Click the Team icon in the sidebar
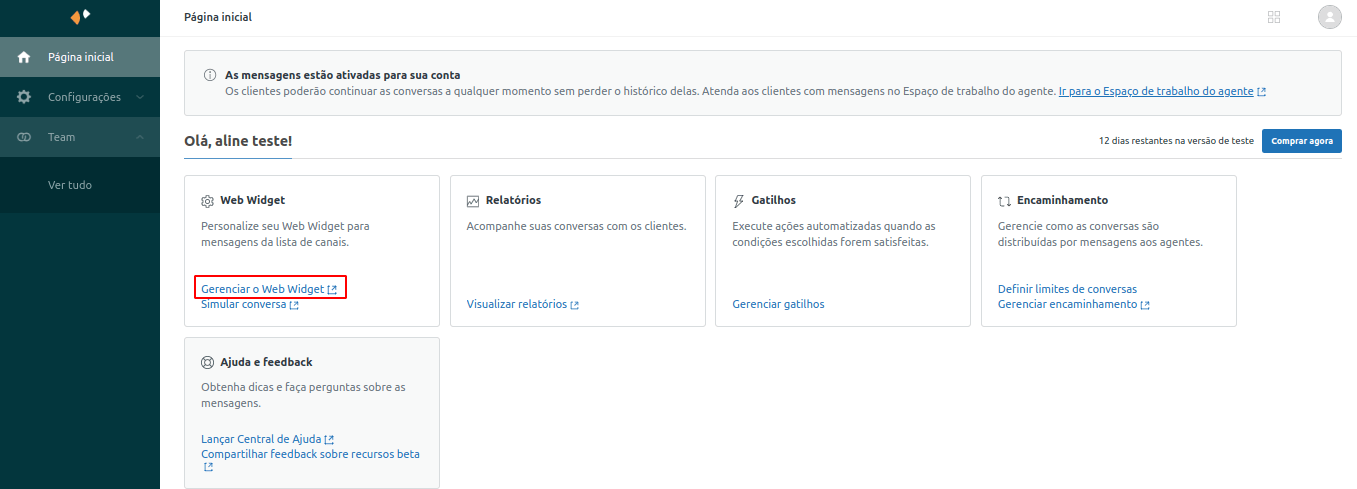 pos(24,137)
